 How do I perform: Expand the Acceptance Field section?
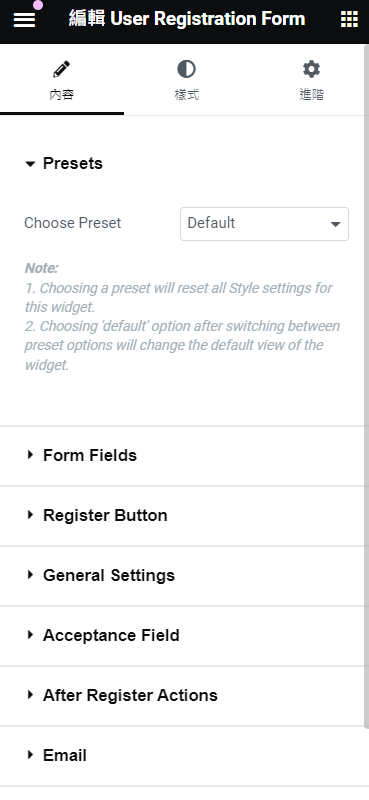click(183, 635)
